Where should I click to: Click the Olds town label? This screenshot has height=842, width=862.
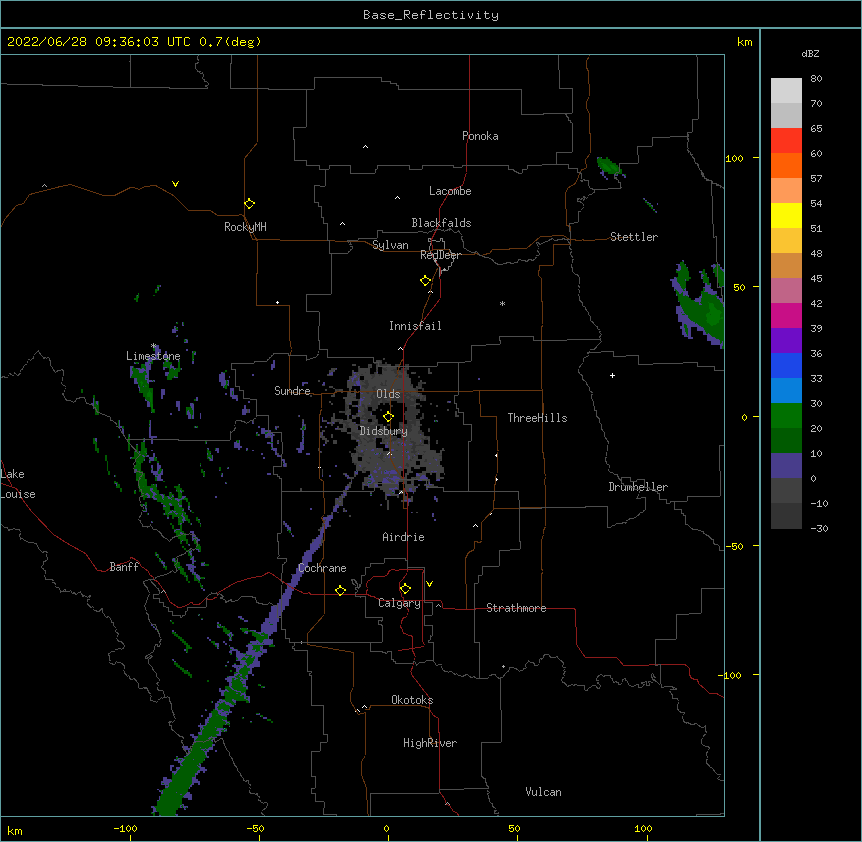tap(388, 394)
